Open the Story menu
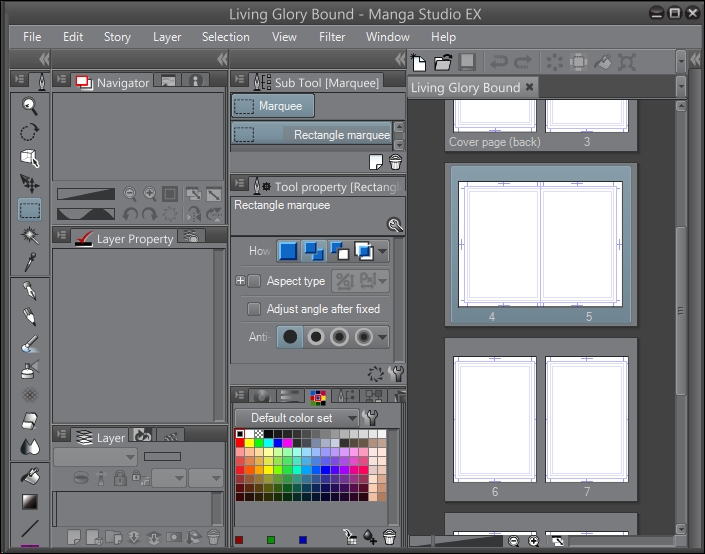 point(117,37)
